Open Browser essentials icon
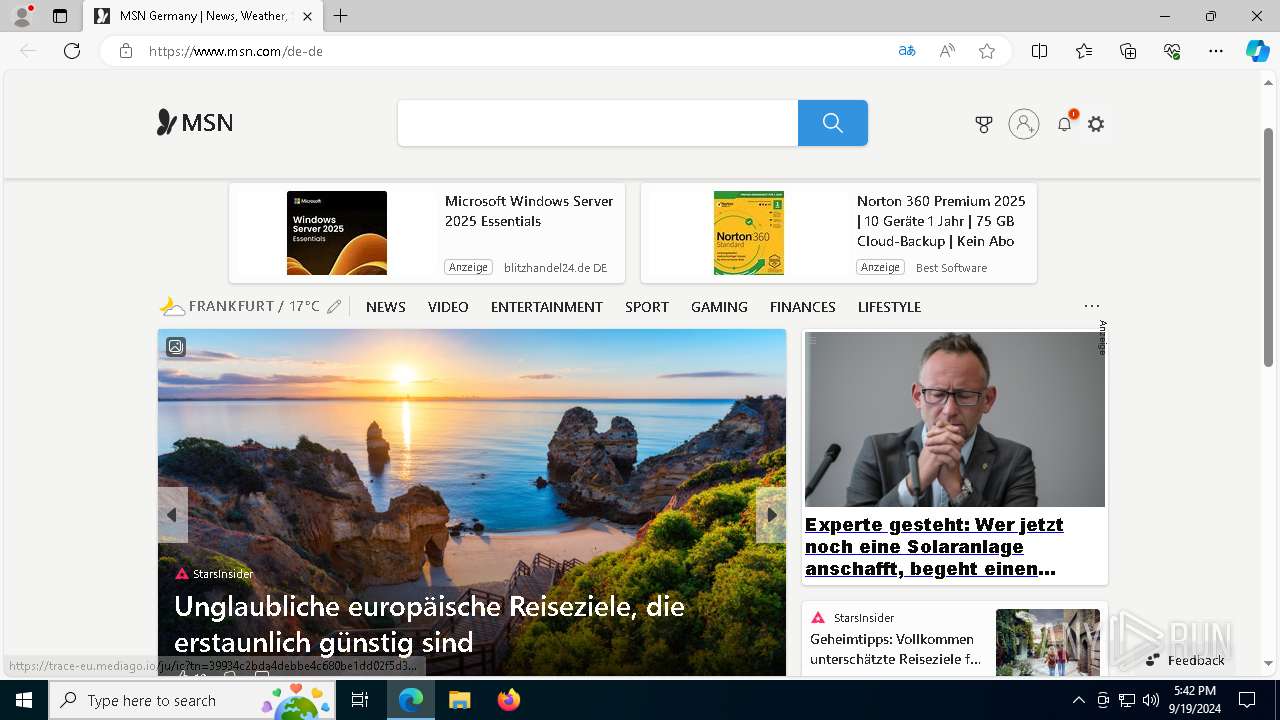The width and height of the screenshot is (1280, 720). pyautogui.click(x=1172, y=51)
